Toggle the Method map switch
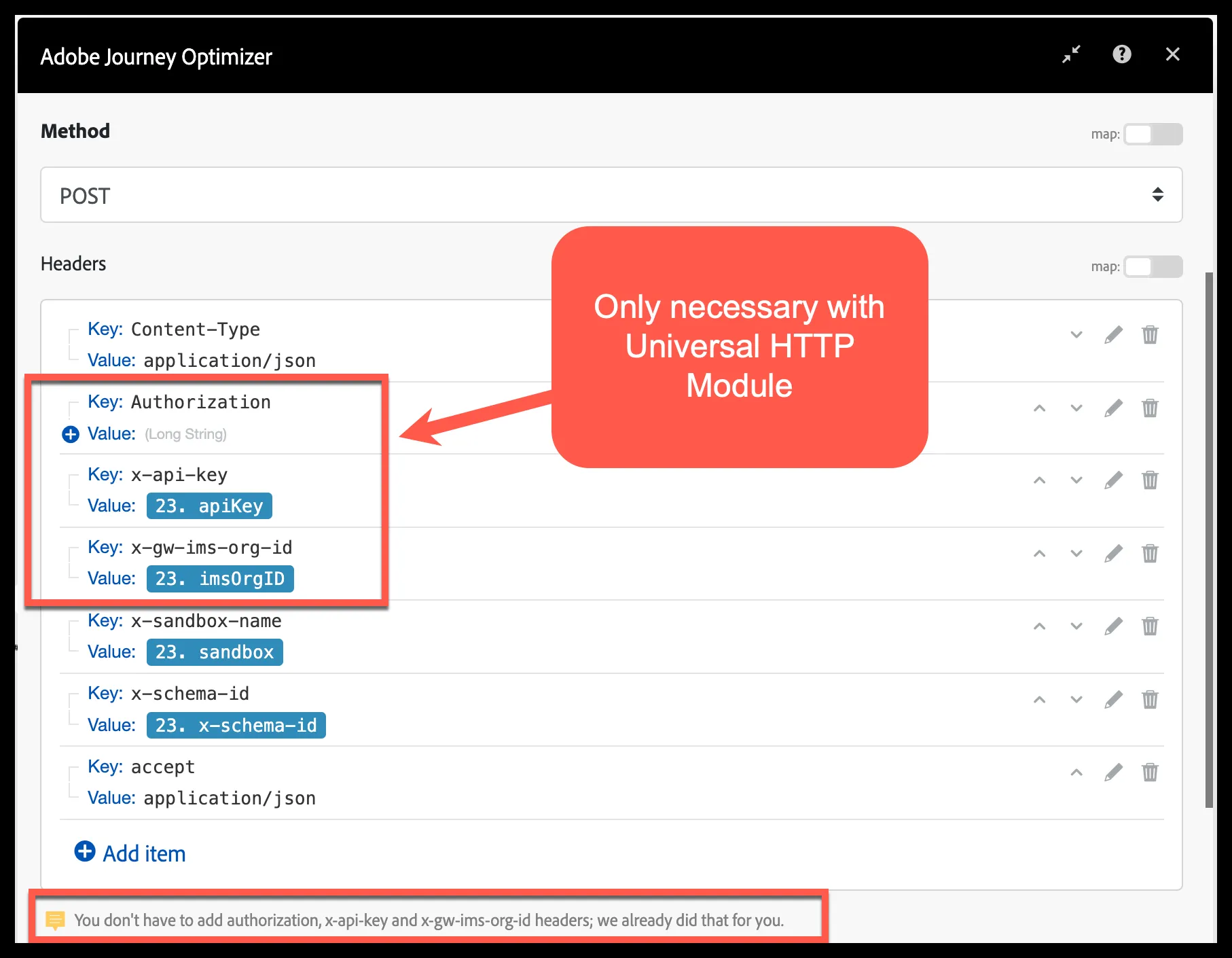1232x958 pixels. (x=1153, y=134)
